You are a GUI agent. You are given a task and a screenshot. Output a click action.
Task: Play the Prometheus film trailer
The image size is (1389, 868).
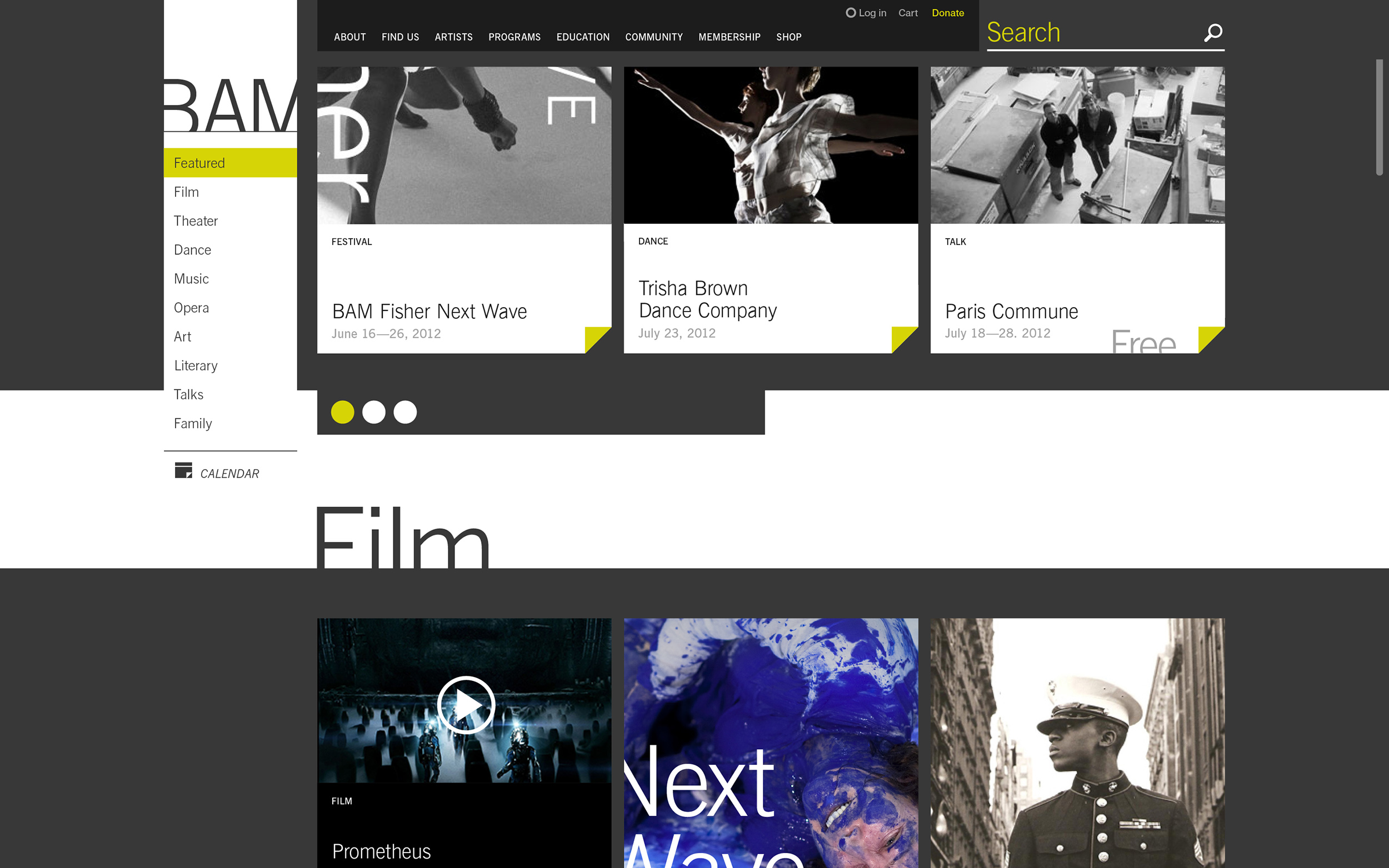click(466, 704)
